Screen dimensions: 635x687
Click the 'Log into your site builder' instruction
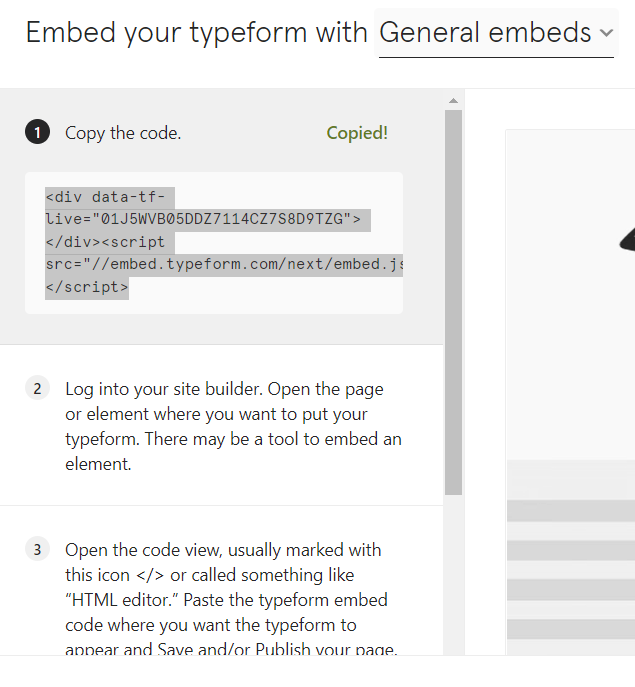[233, 426]
